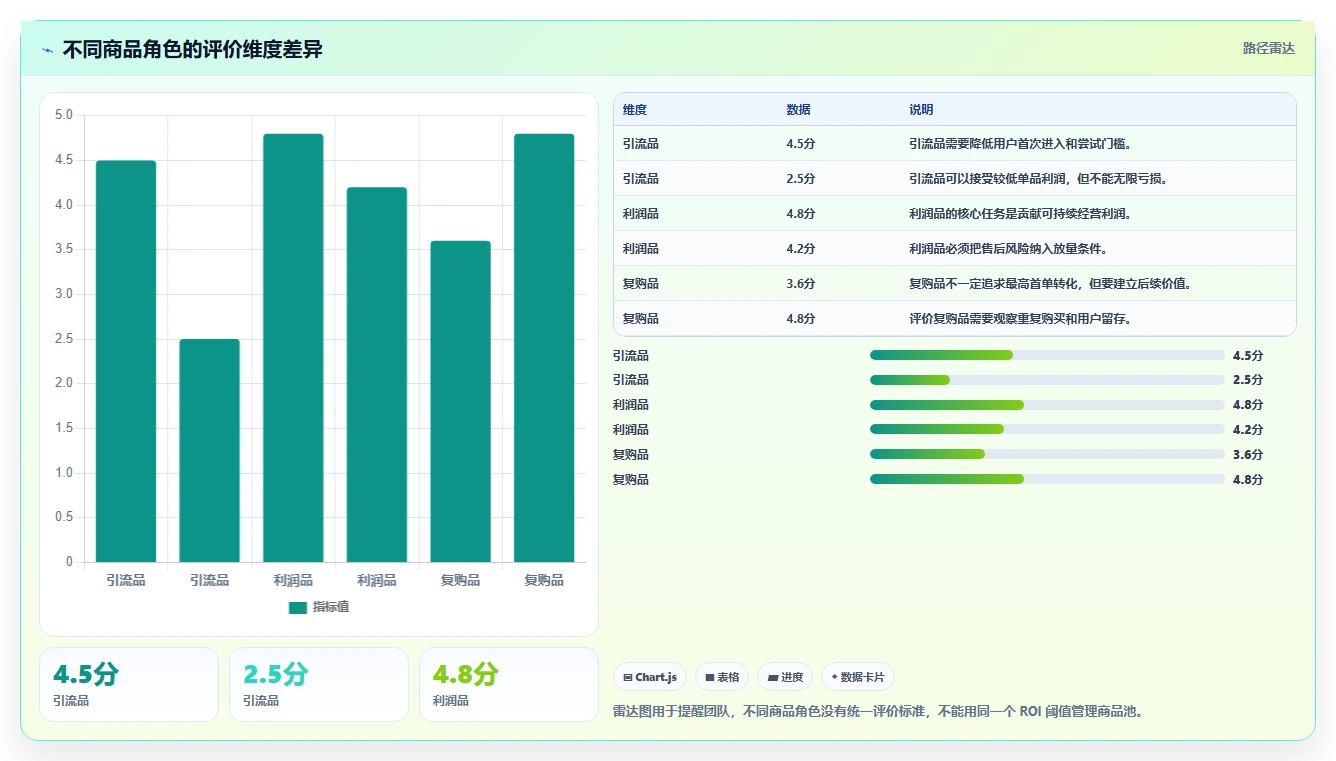
Task: Select the 进度 tag
Action: tap(785, 677)
